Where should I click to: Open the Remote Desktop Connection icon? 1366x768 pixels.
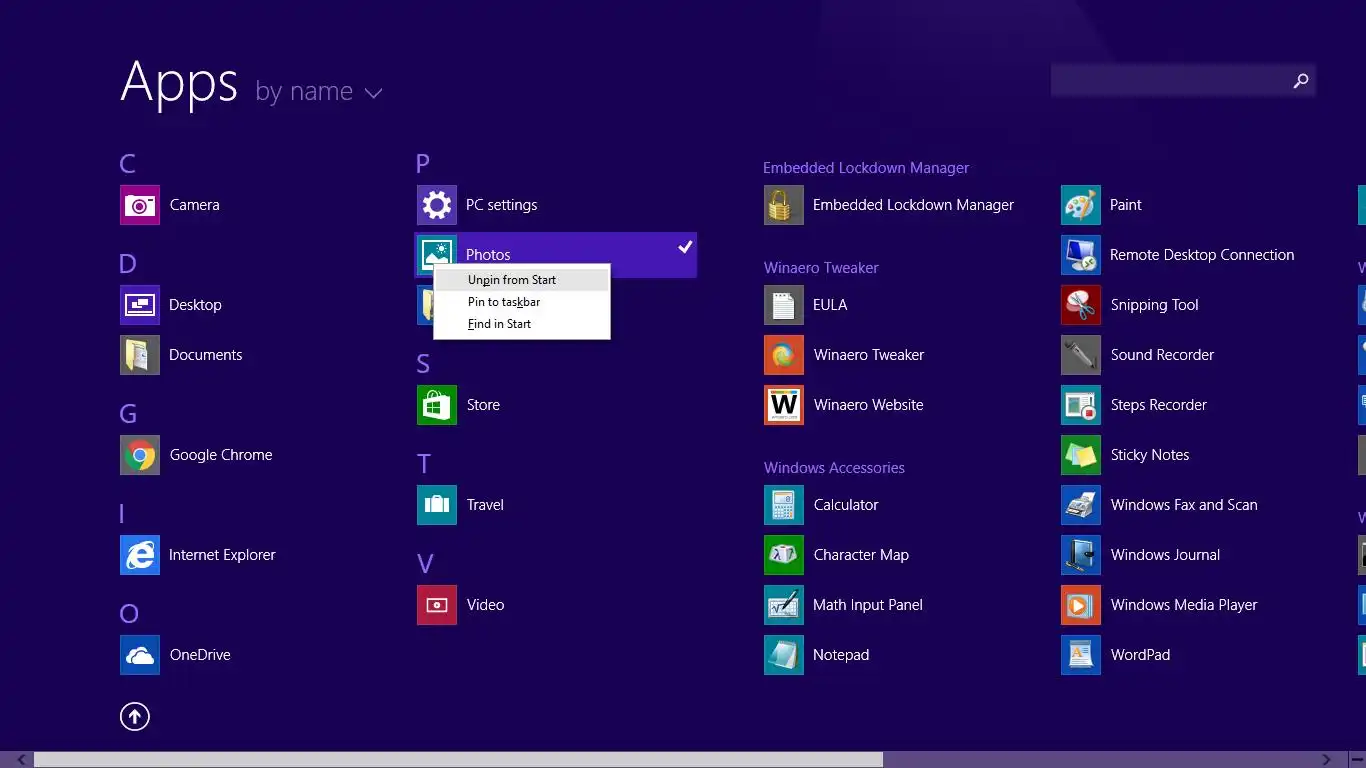1081,255
